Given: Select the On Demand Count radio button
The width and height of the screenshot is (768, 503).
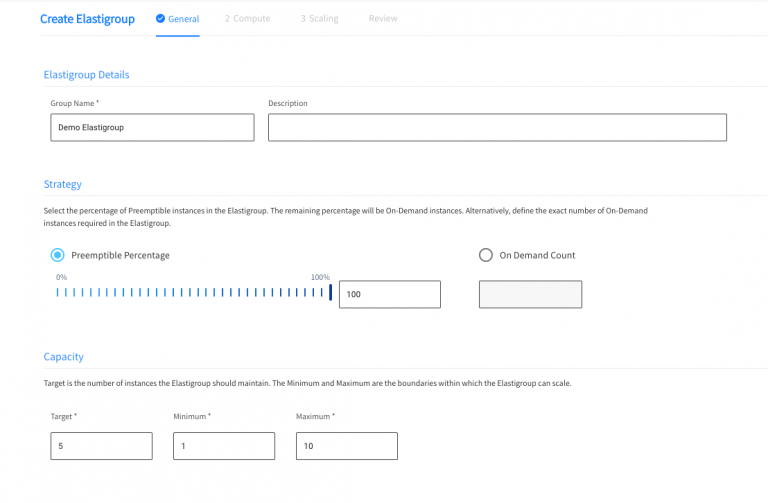Looking at the screenshot, I should 486,255.
